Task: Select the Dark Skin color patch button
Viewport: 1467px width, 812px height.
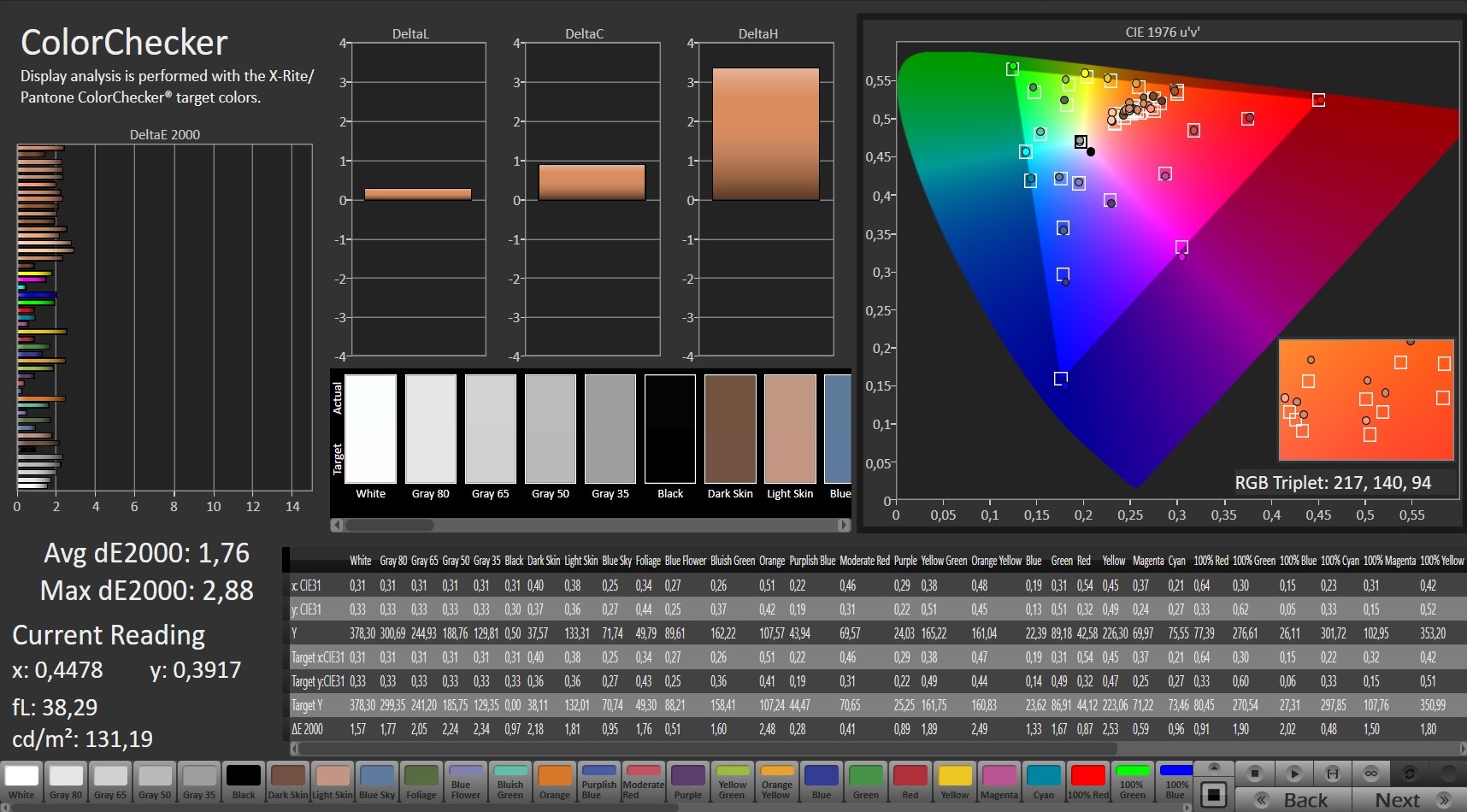Action: [288, 782]
